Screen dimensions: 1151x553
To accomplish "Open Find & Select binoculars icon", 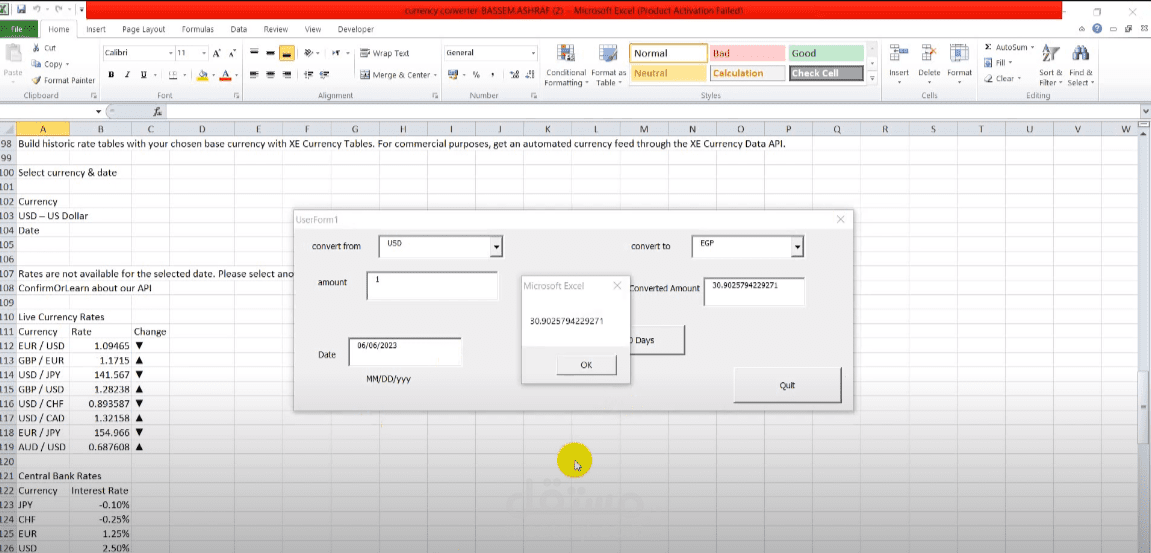I will click(x=1080, y=54).
